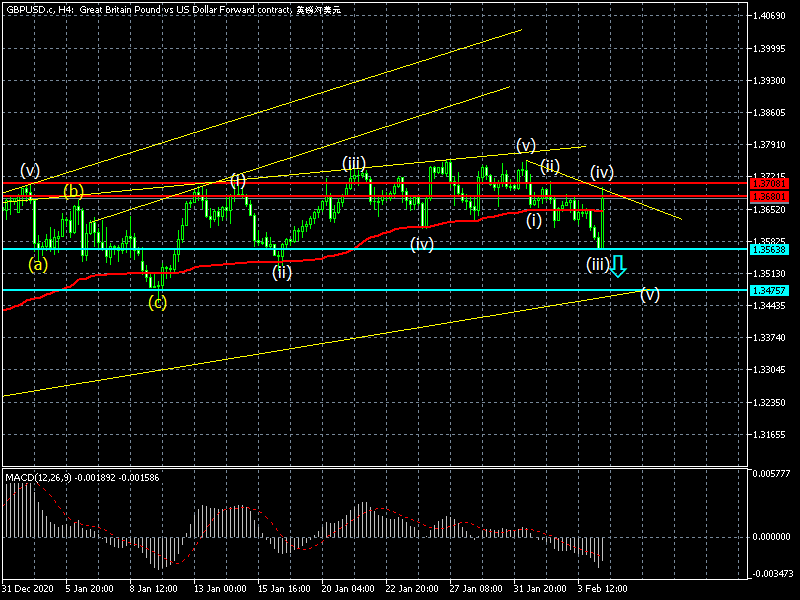Click the 8 Jan 12:00 time label
Screen dimensions: 800x600
[154, 589]
